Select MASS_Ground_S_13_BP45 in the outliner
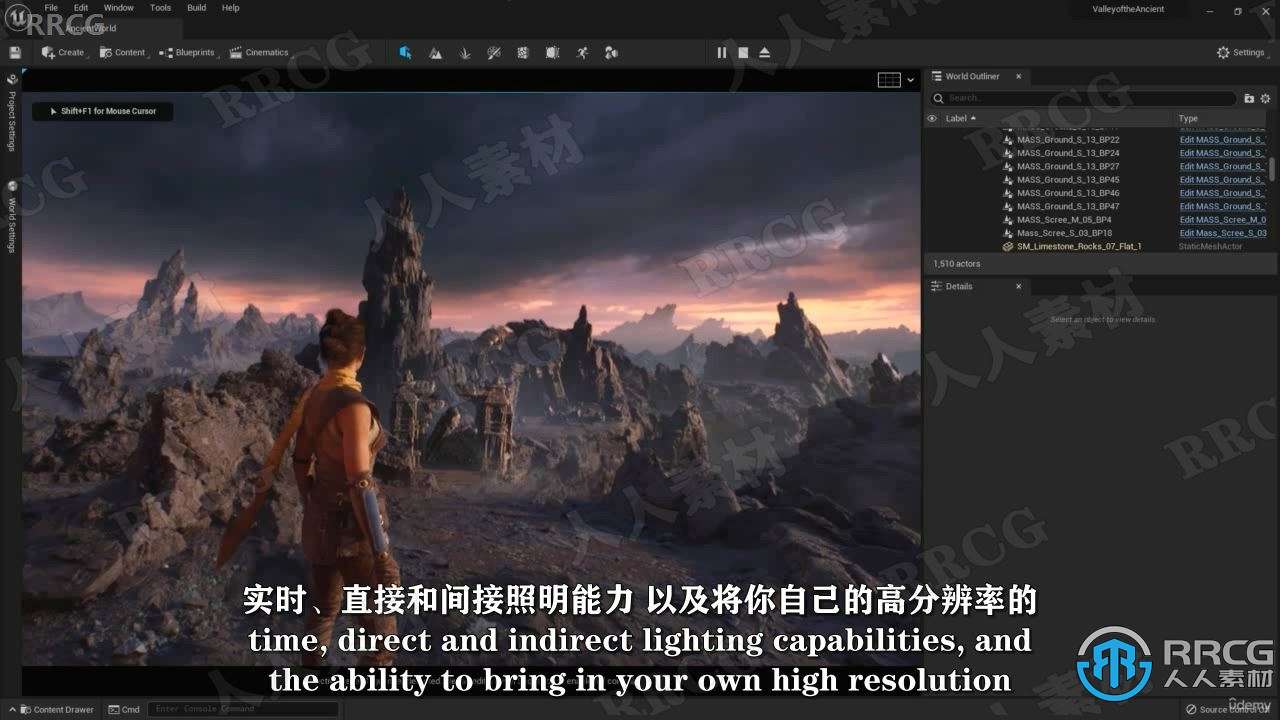The image size is (1280, 720). coord(1068,180)
